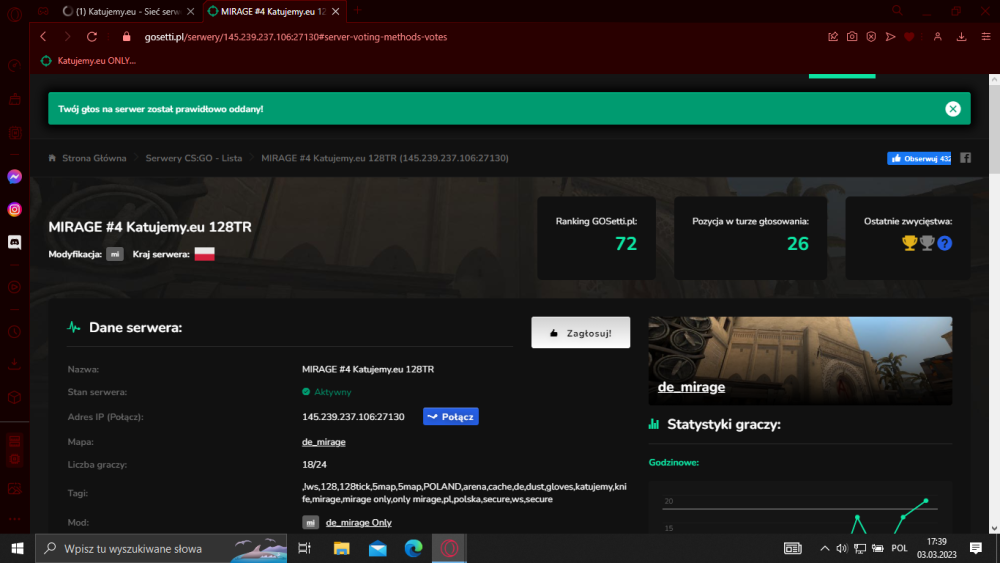Click the de_mirage map thumbnail image
Screen dimensions: 1000x563
800,361
